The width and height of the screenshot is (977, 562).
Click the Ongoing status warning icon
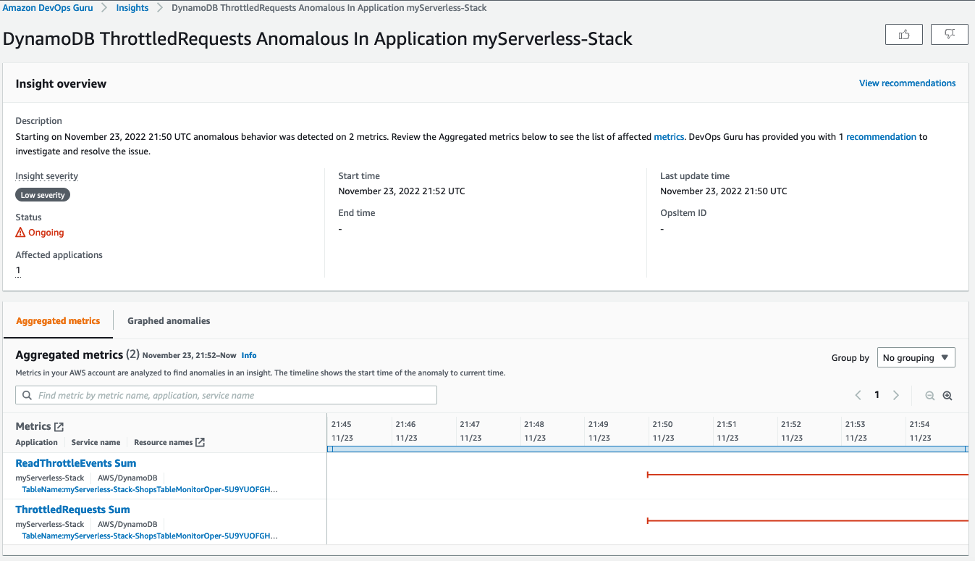pyautogui.click(x=21, y=232)
